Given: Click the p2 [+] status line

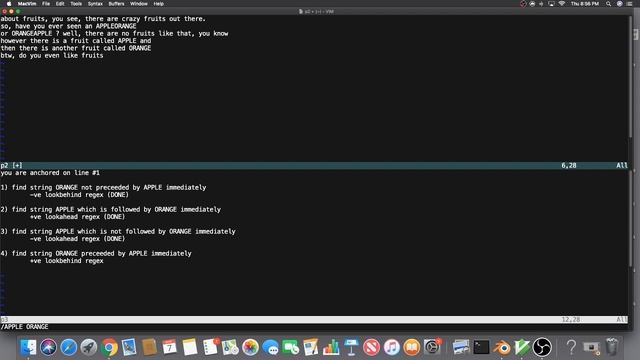Looking at the screenshot, I should pyautogui.click(x=314, y=165).
